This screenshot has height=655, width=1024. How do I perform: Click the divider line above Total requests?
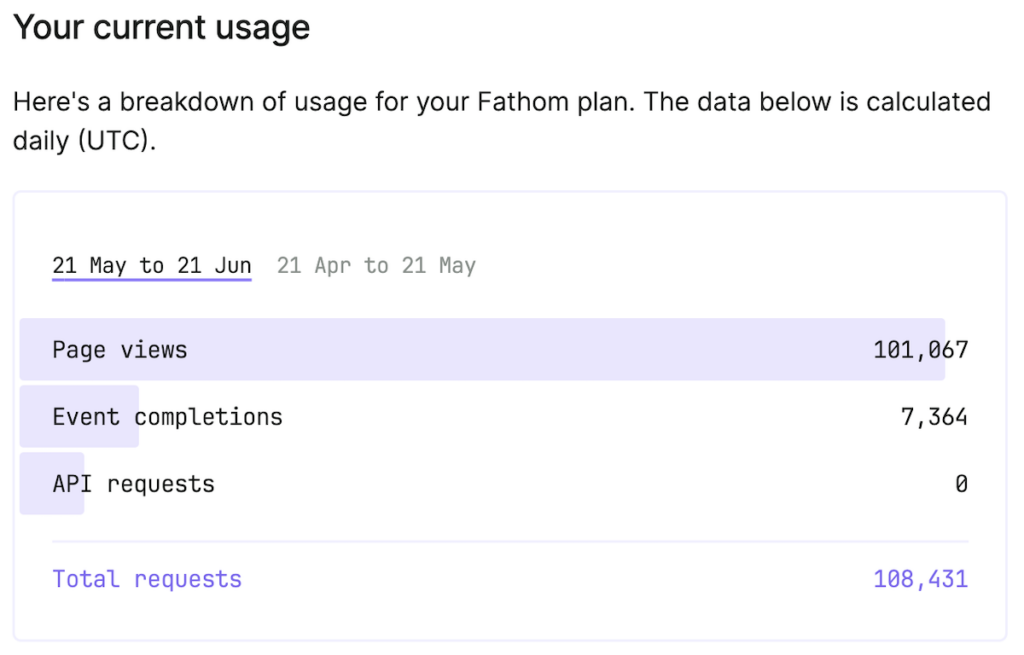510,542
